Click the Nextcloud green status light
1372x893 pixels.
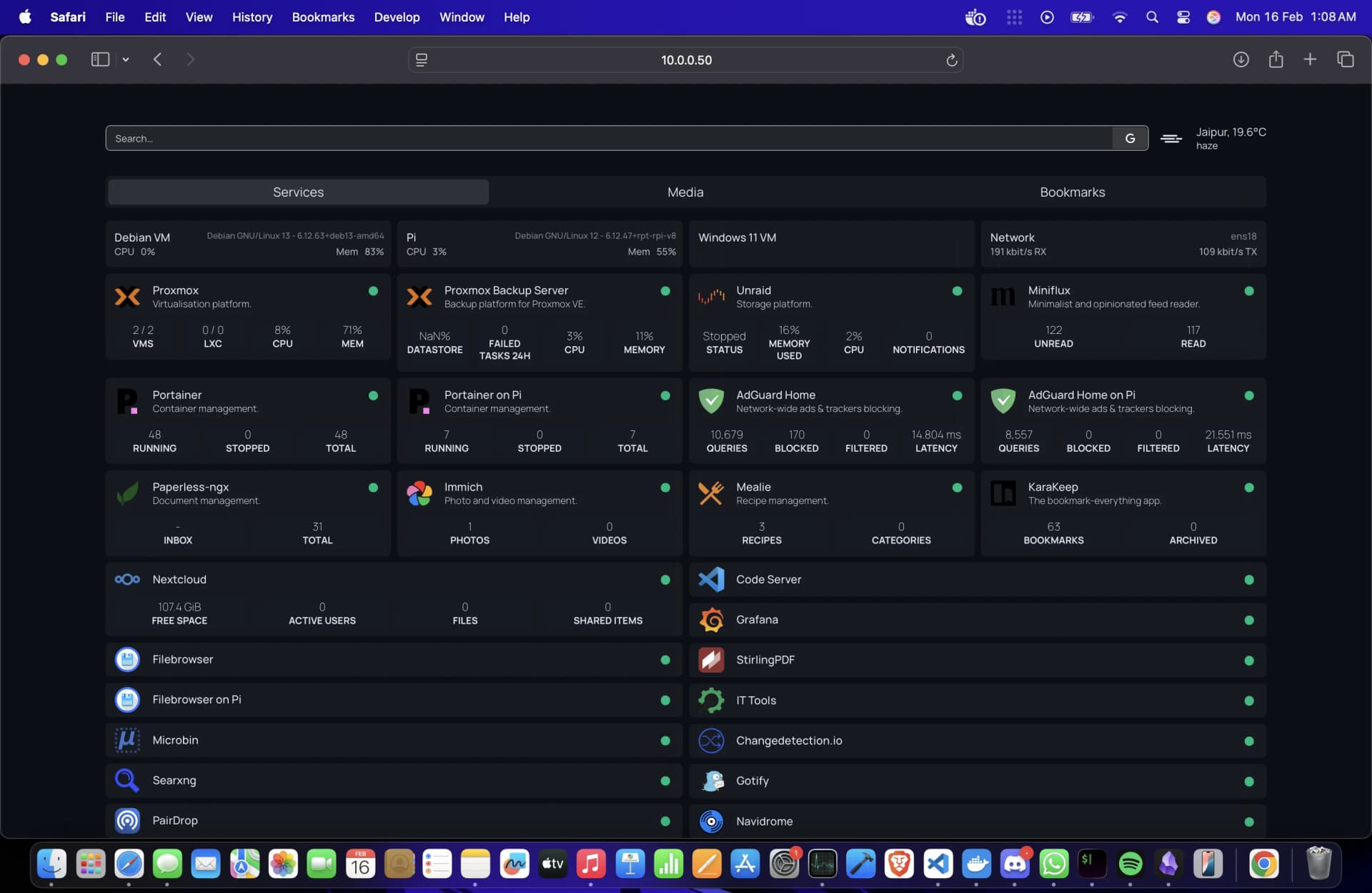(665, 580)
